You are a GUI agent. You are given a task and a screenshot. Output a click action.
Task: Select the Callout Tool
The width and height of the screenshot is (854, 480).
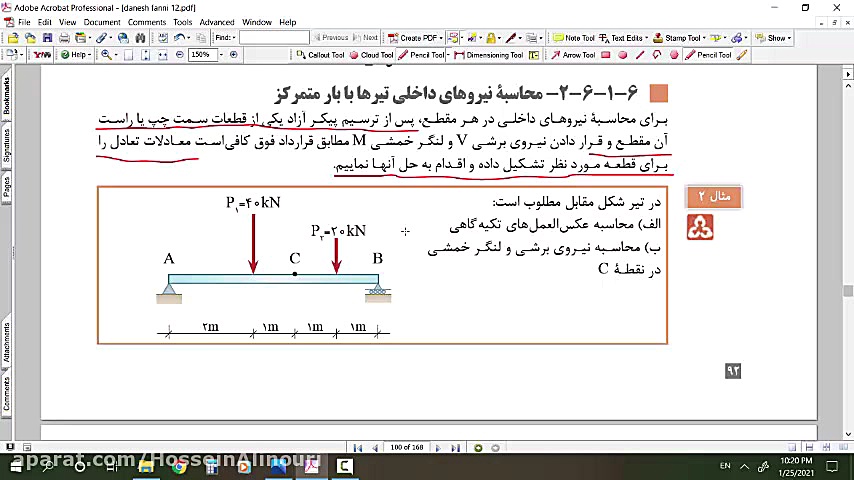pyautogui.click(x=320, y=55)
